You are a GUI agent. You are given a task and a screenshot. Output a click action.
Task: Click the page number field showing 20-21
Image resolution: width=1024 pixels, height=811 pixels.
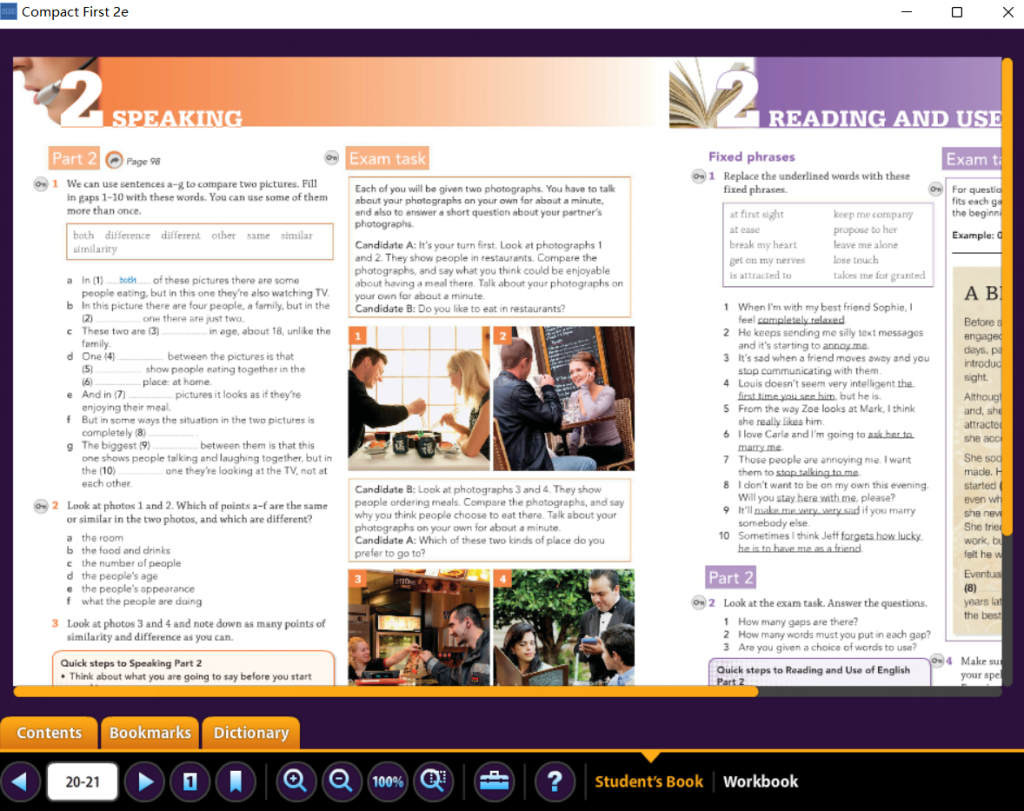coord(82,782)
